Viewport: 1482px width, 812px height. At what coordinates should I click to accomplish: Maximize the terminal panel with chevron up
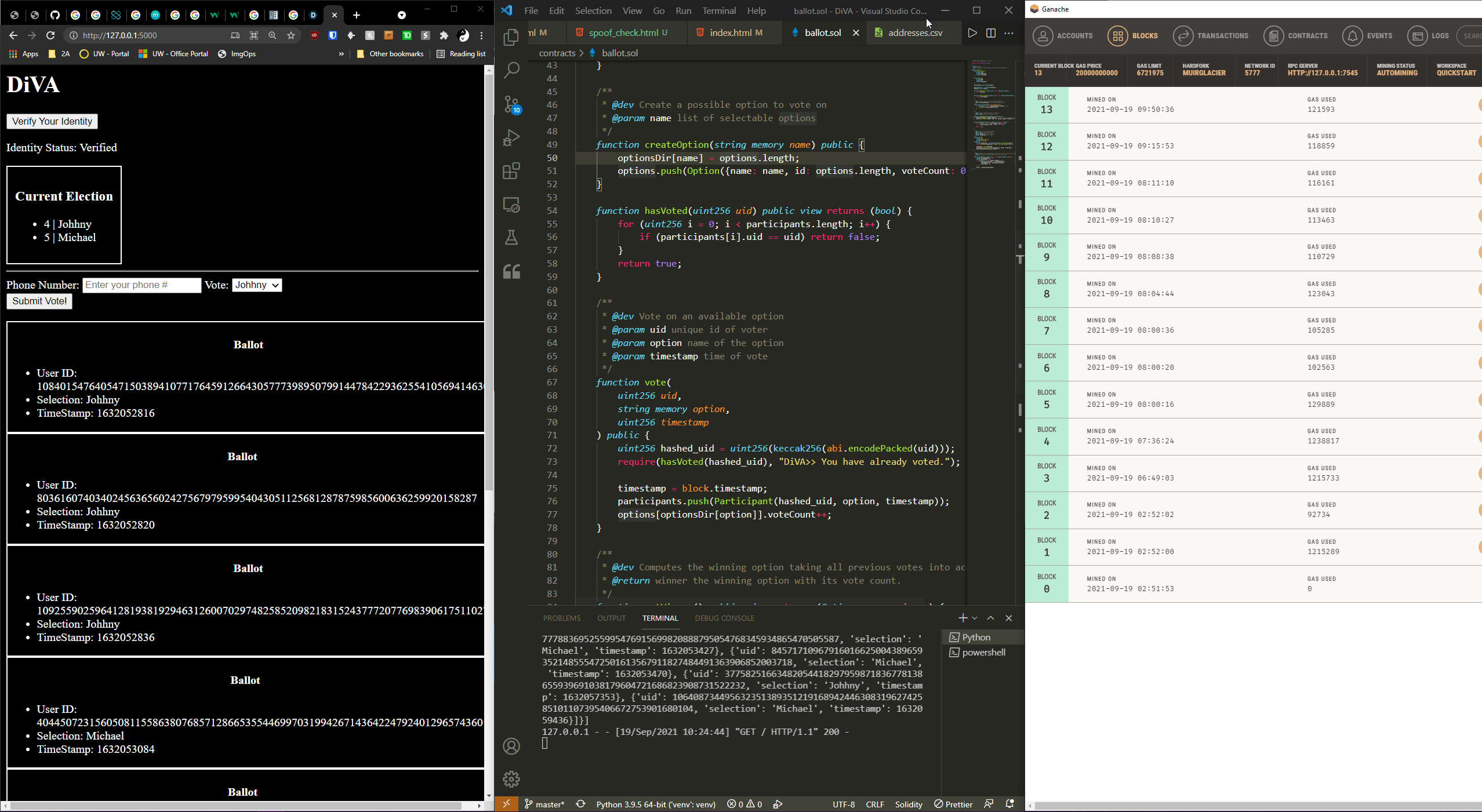tap(991, 618)
